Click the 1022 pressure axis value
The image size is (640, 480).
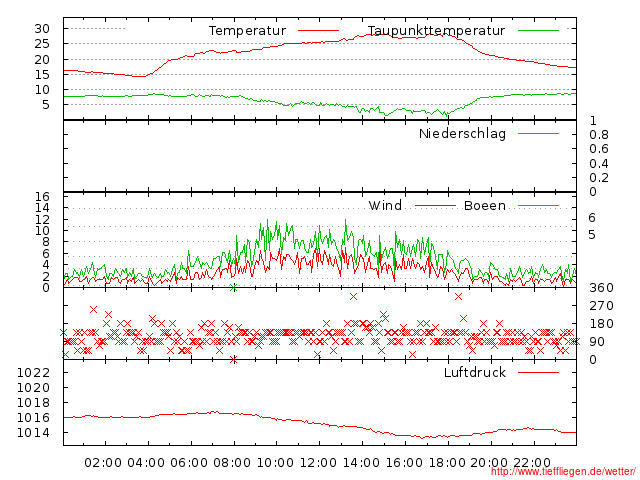point(33,373)
